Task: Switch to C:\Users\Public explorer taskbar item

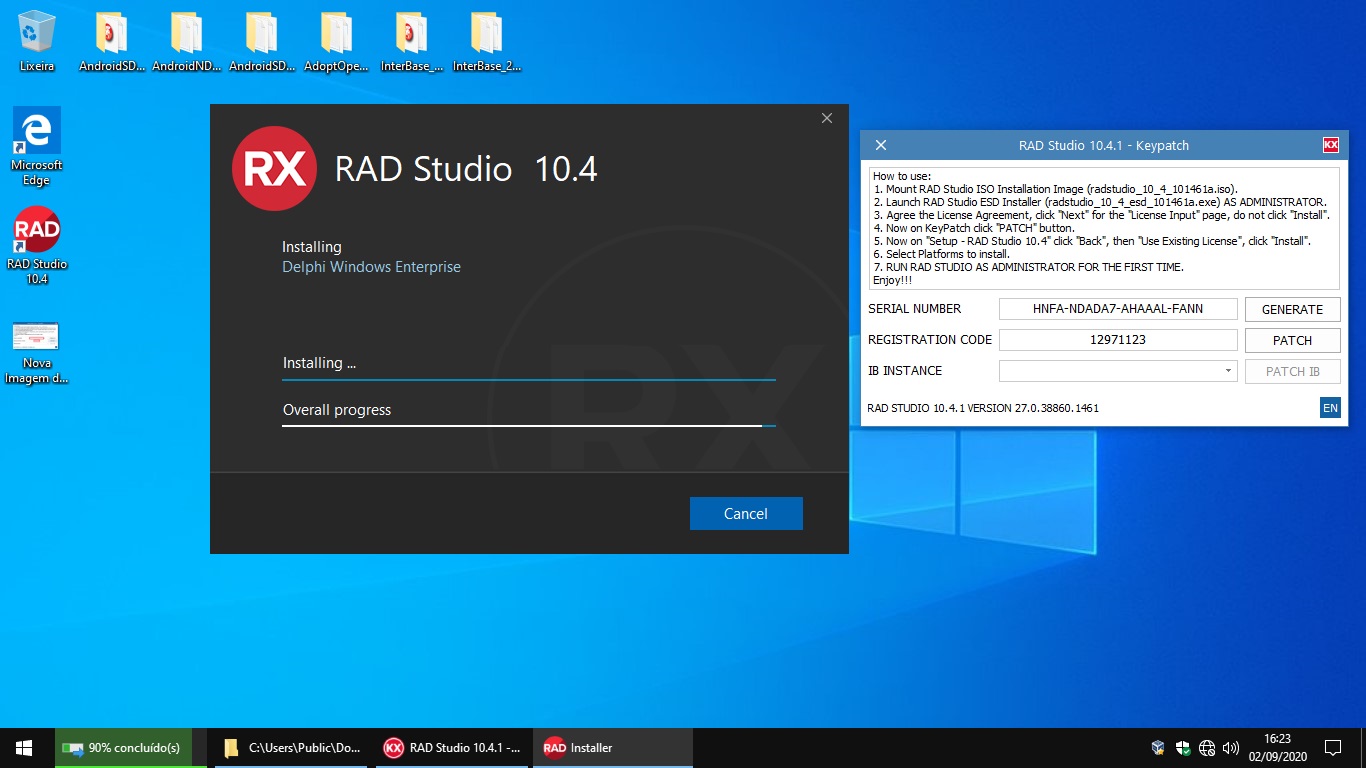Action: 290,748
